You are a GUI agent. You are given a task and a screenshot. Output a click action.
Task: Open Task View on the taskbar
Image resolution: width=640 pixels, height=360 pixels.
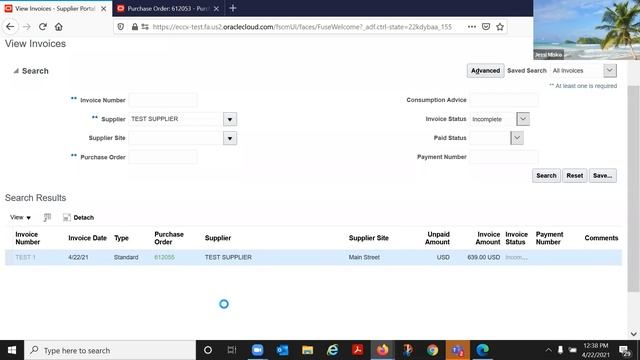tap(232, 350)
